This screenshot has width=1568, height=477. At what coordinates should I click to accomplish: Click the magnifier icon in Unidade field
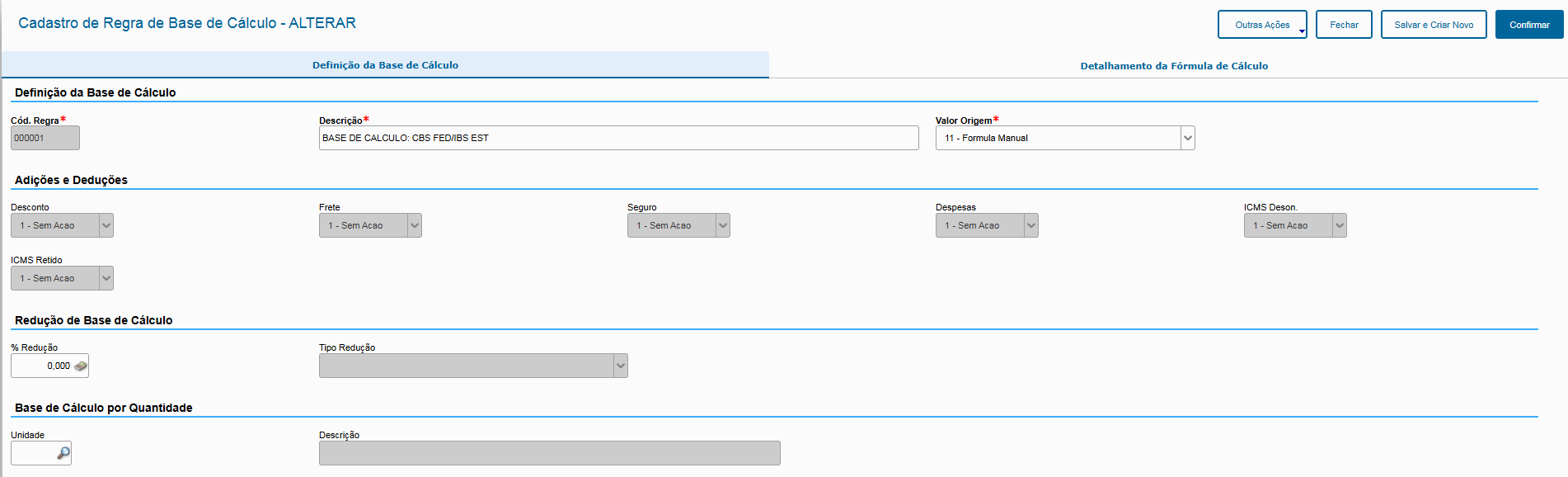[x=63, y=453]
